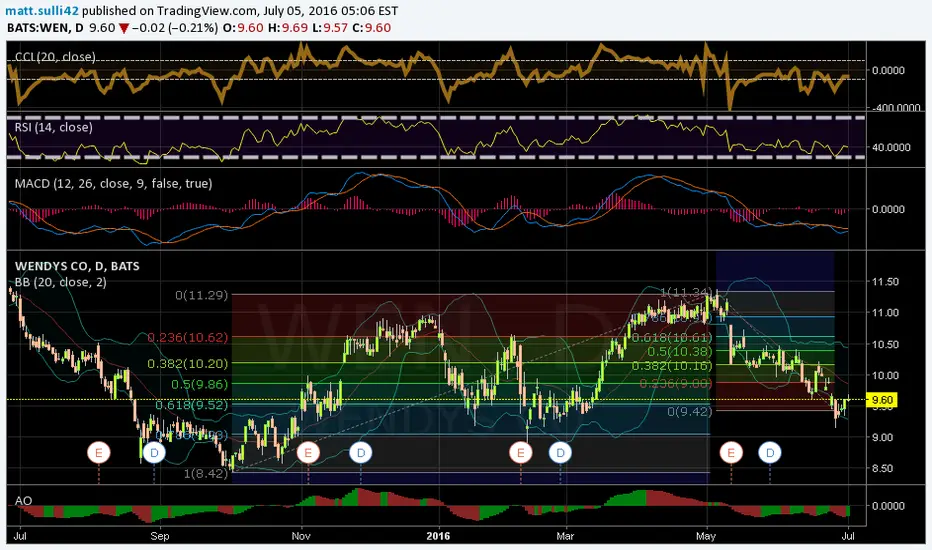Click the dividend D marker near September

point(154,453)
